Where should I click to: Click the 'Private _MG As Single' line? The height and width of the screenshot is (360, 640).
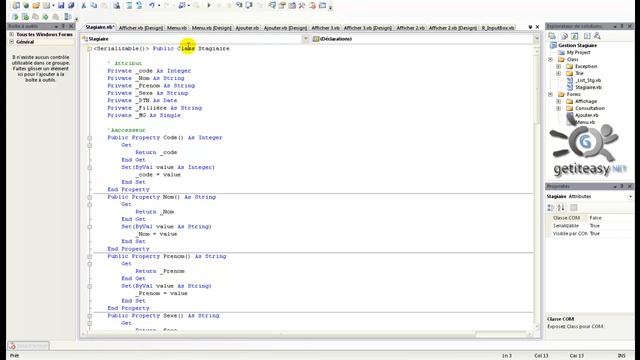point(144,115)
